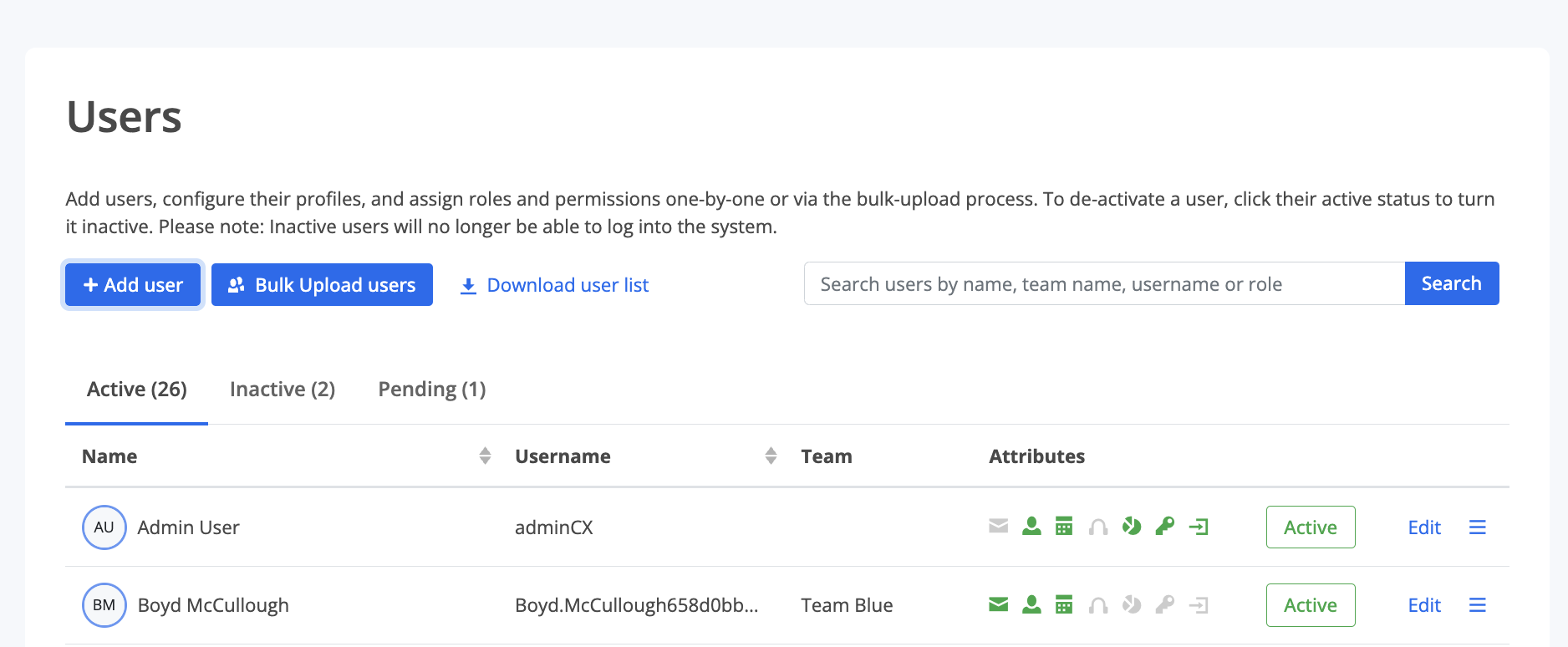Sort the table by Name column arrows
This screenshot has height=647, width=1568.
pyautogui.click(x=485, y=456)
